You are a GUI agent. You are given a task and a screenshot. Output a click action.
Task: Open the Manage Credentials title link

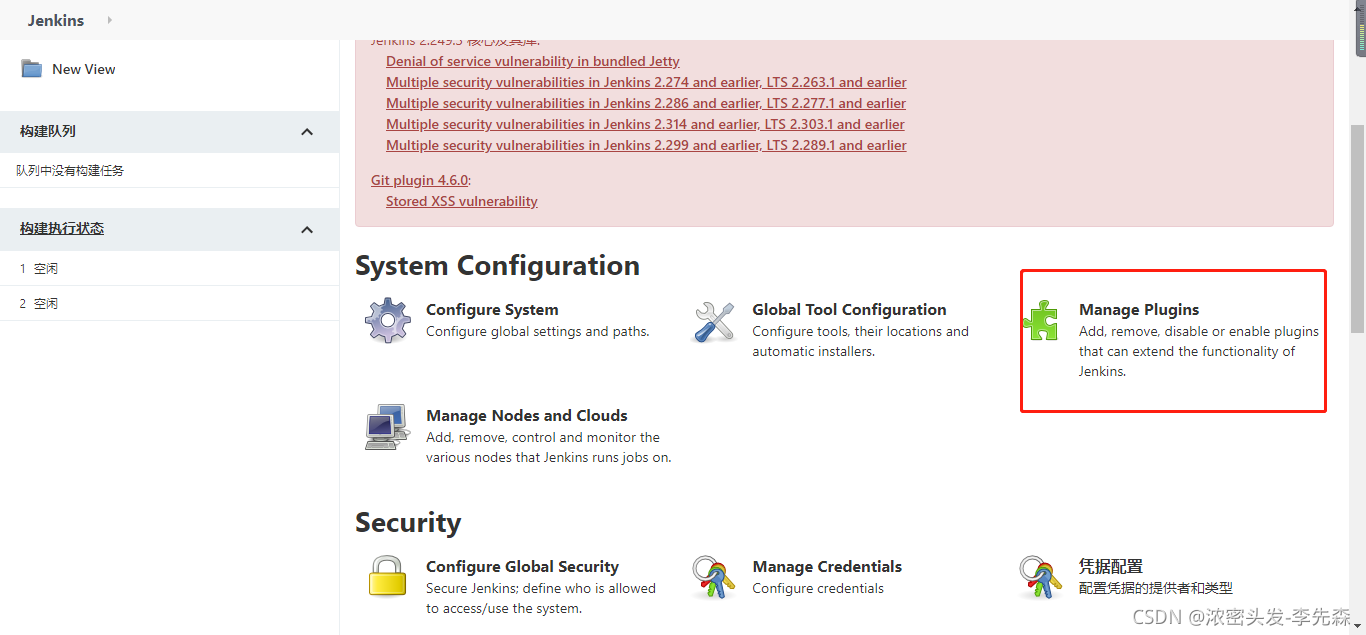click(x=827, y=567)
